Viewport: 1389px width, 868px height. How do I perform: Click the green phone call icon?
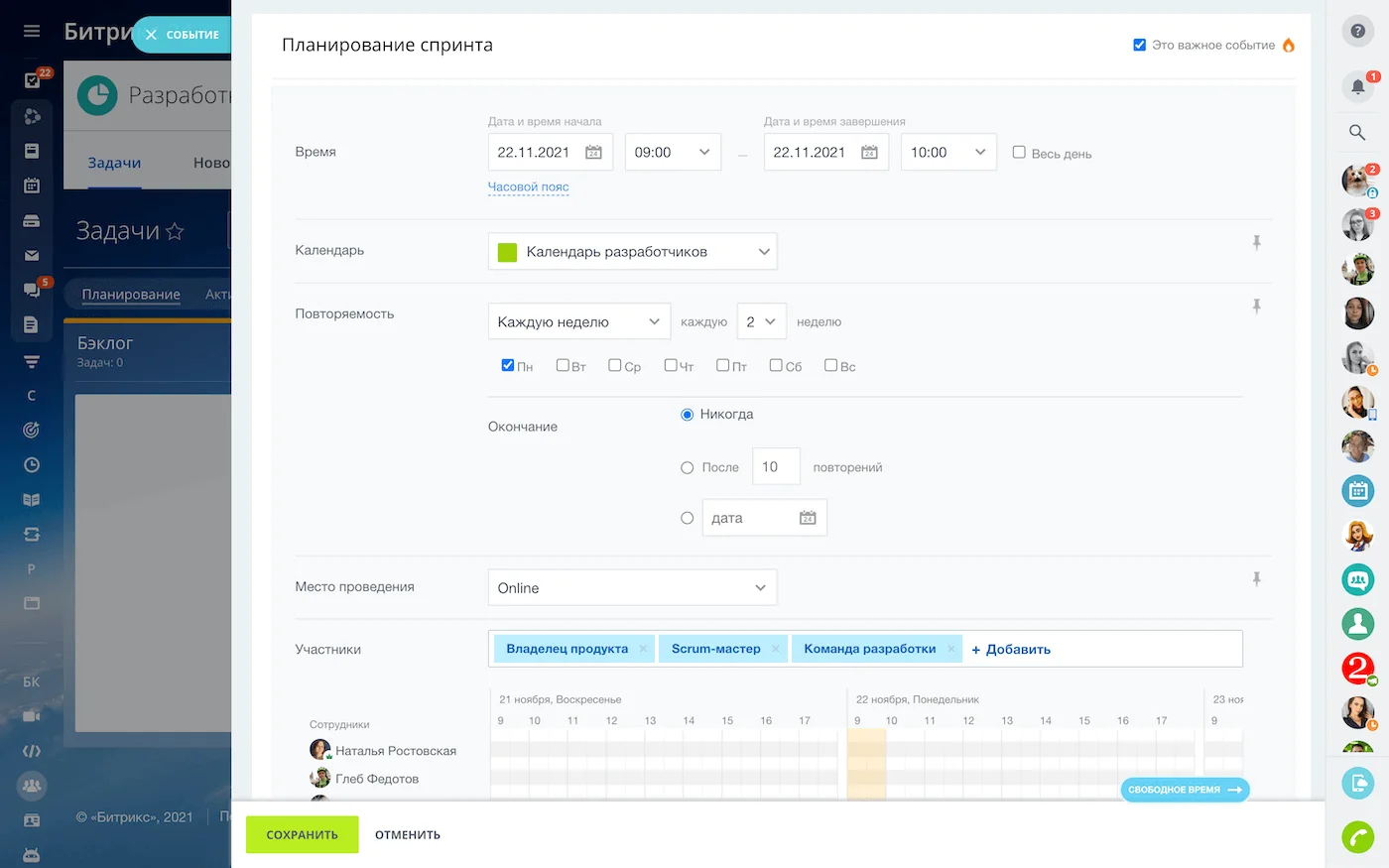1357,836
